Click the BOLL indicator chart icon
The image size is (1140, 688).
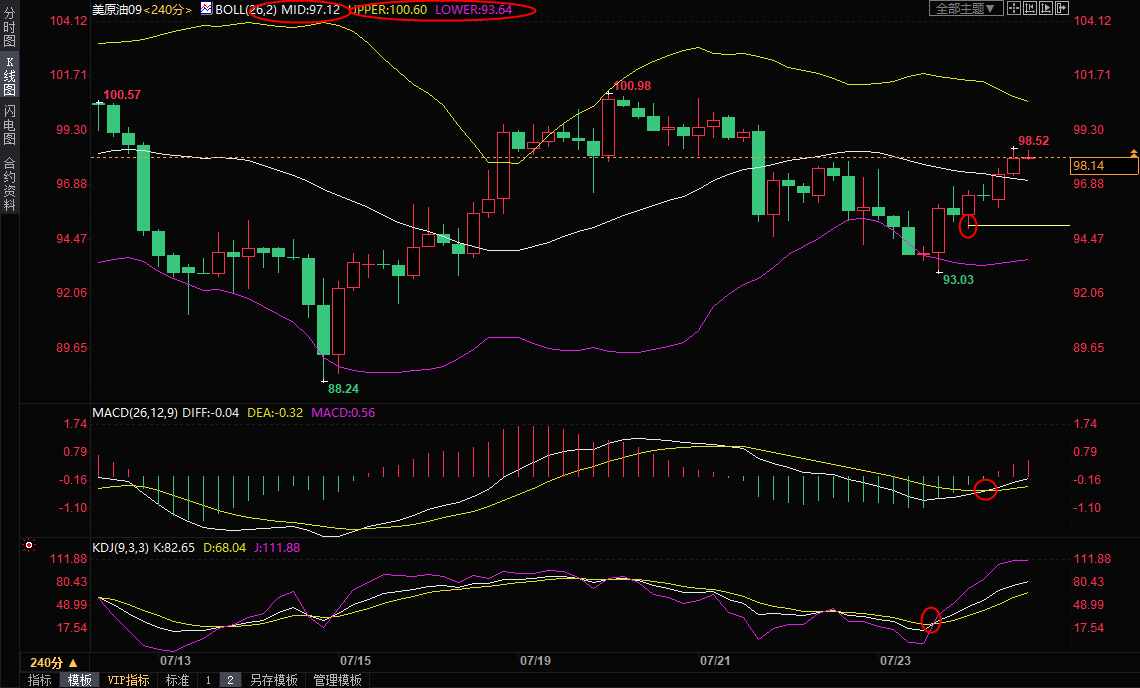[x=206, y=9]
